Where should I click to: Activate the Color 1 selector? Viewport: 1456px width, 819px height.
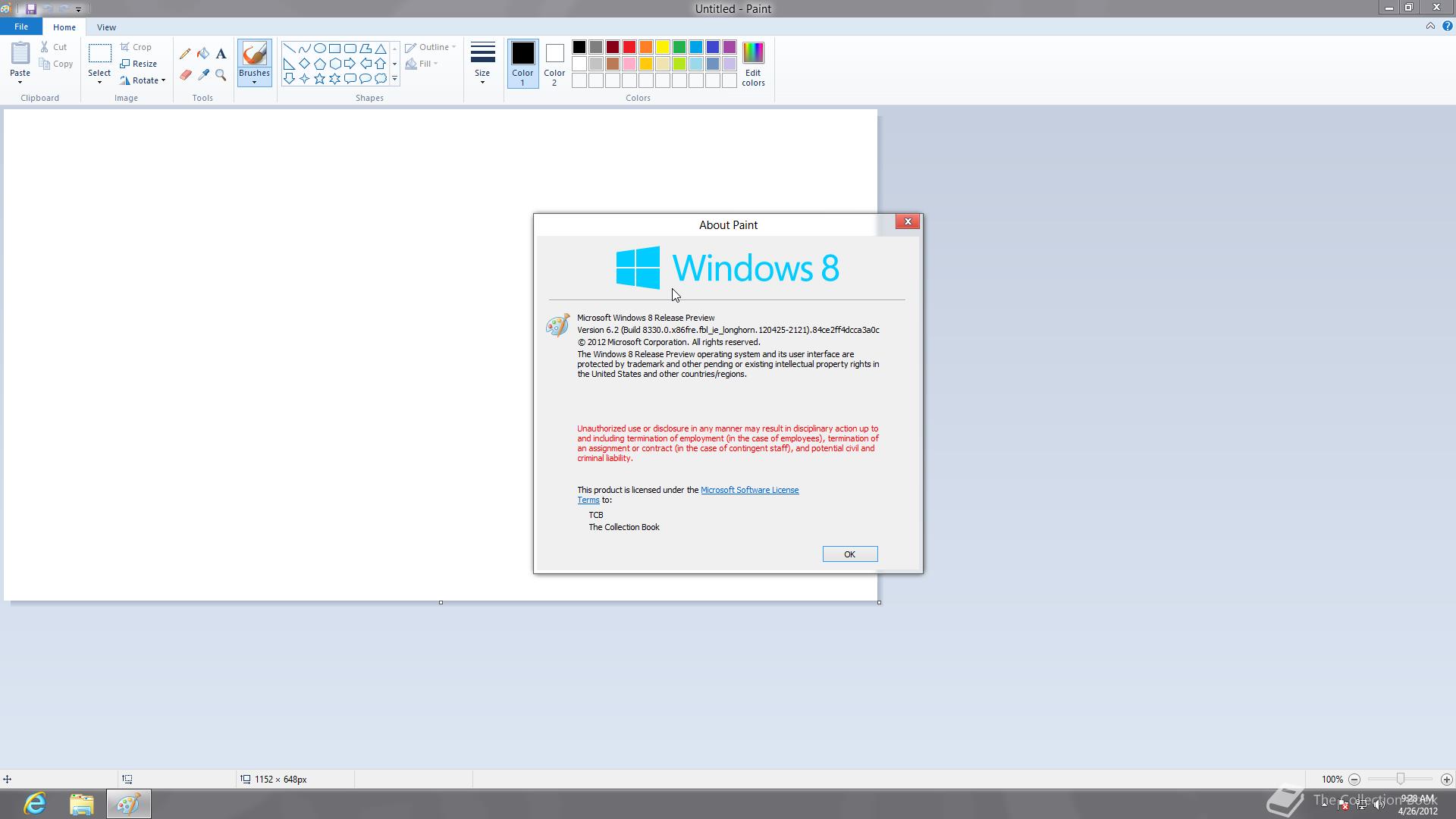(522, 64)
